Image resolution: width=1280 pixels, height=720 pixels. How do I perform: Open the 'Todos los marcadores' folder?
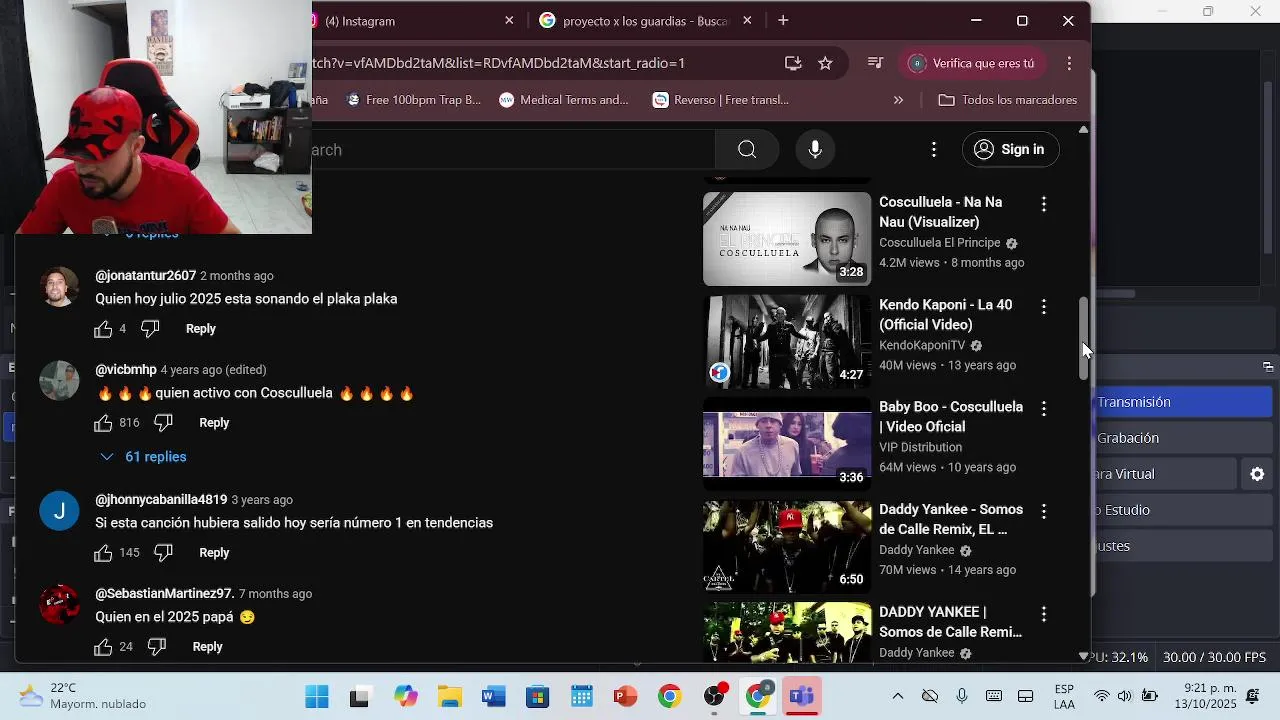[1008, 100]
